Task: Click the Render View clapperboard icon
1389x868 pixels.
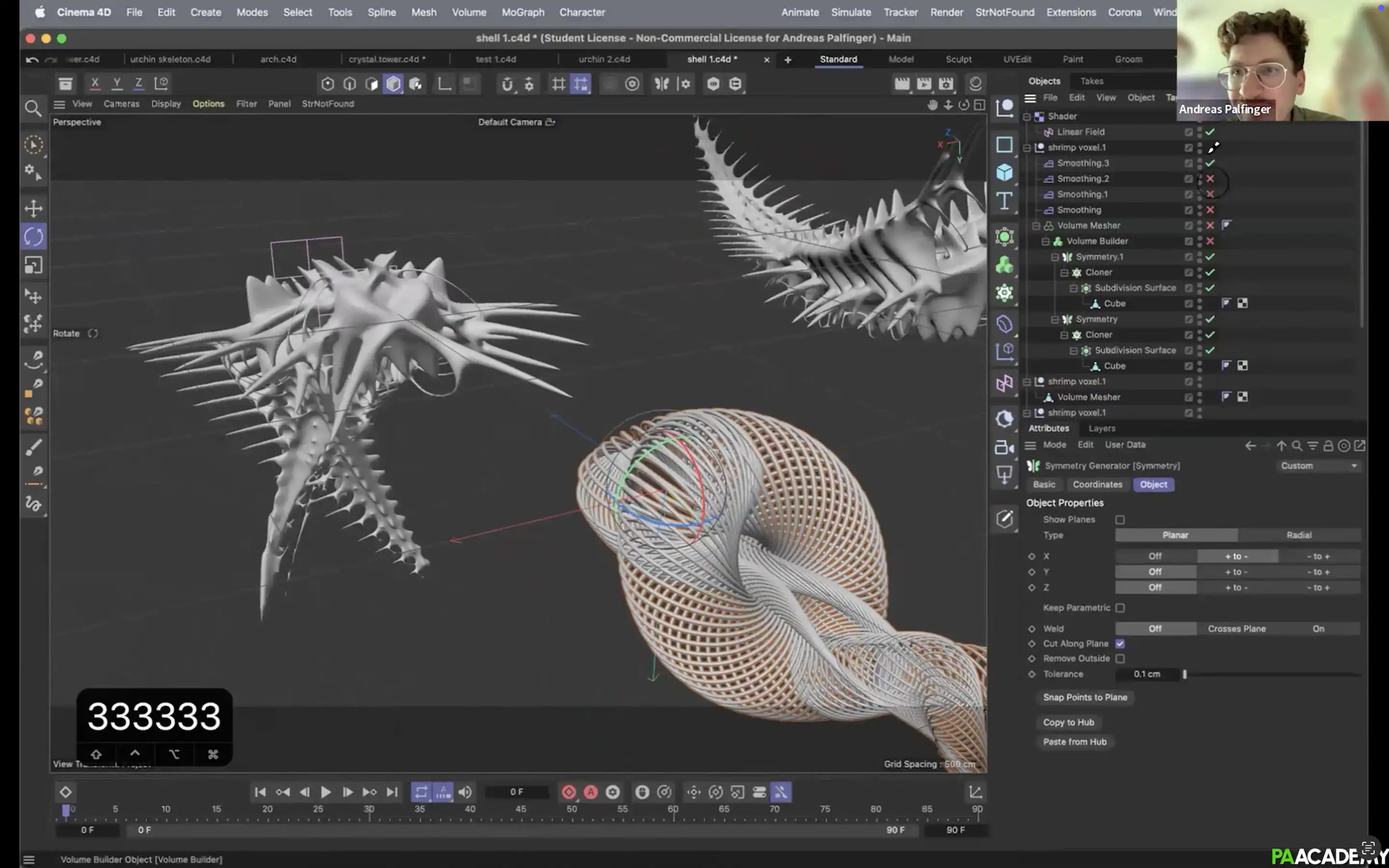Action: (902, 84)
